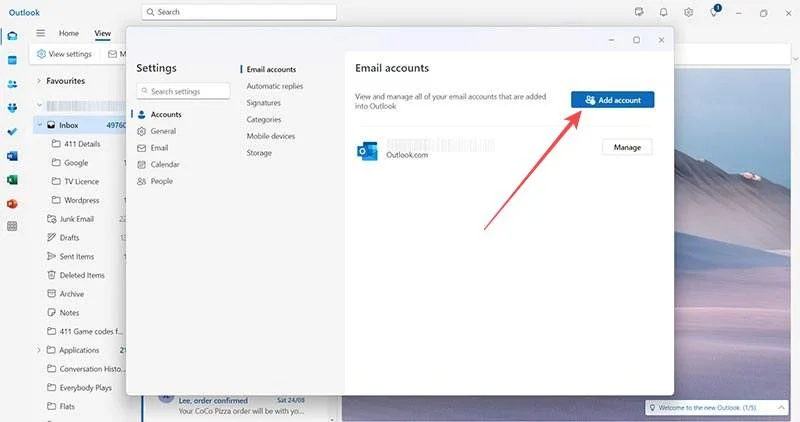Focus the Search settings field
The height and width of the screenshot is (422, 800).
click(x=183, y=91)
